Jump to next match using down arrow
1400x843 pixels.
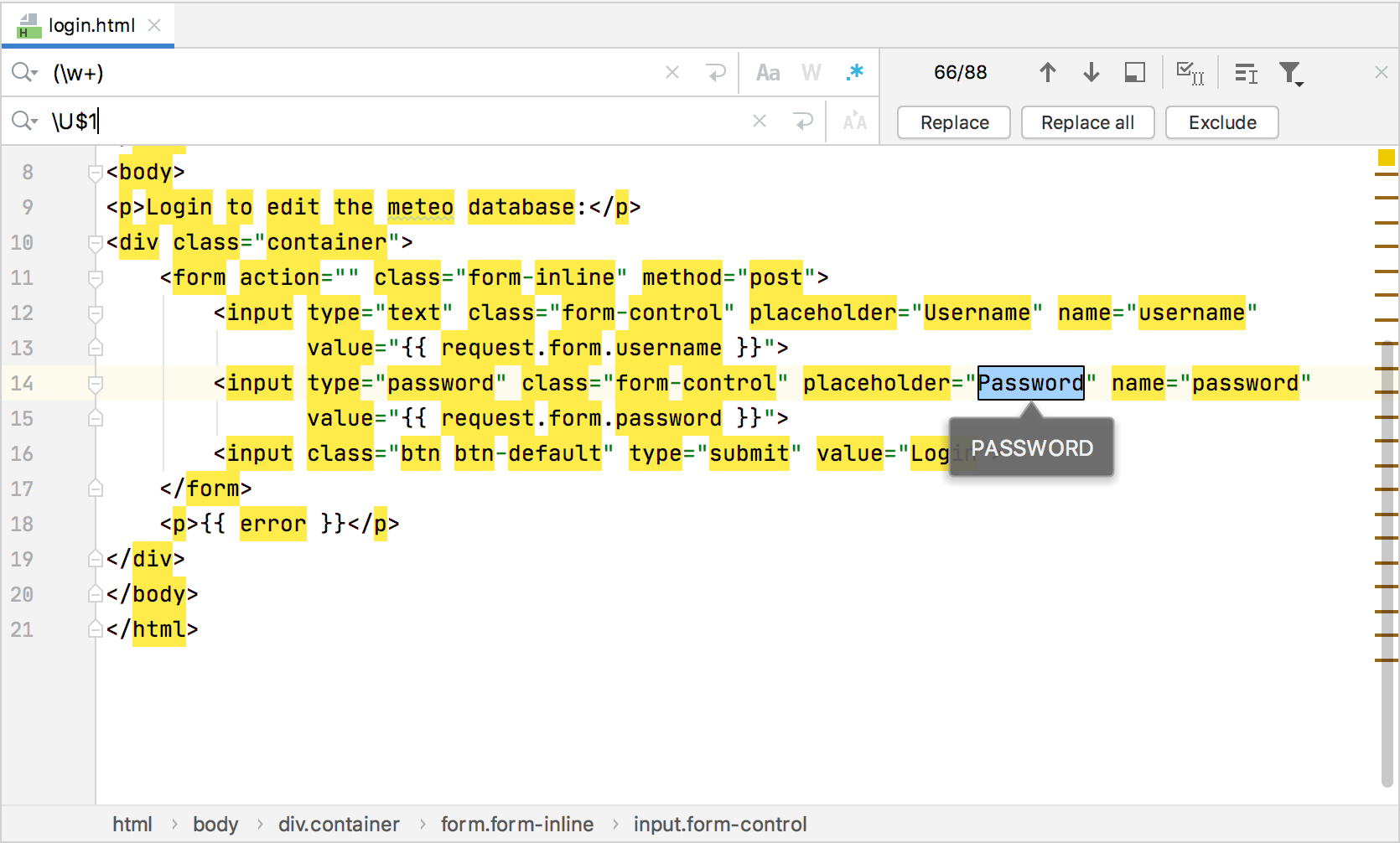(1091, 73)
